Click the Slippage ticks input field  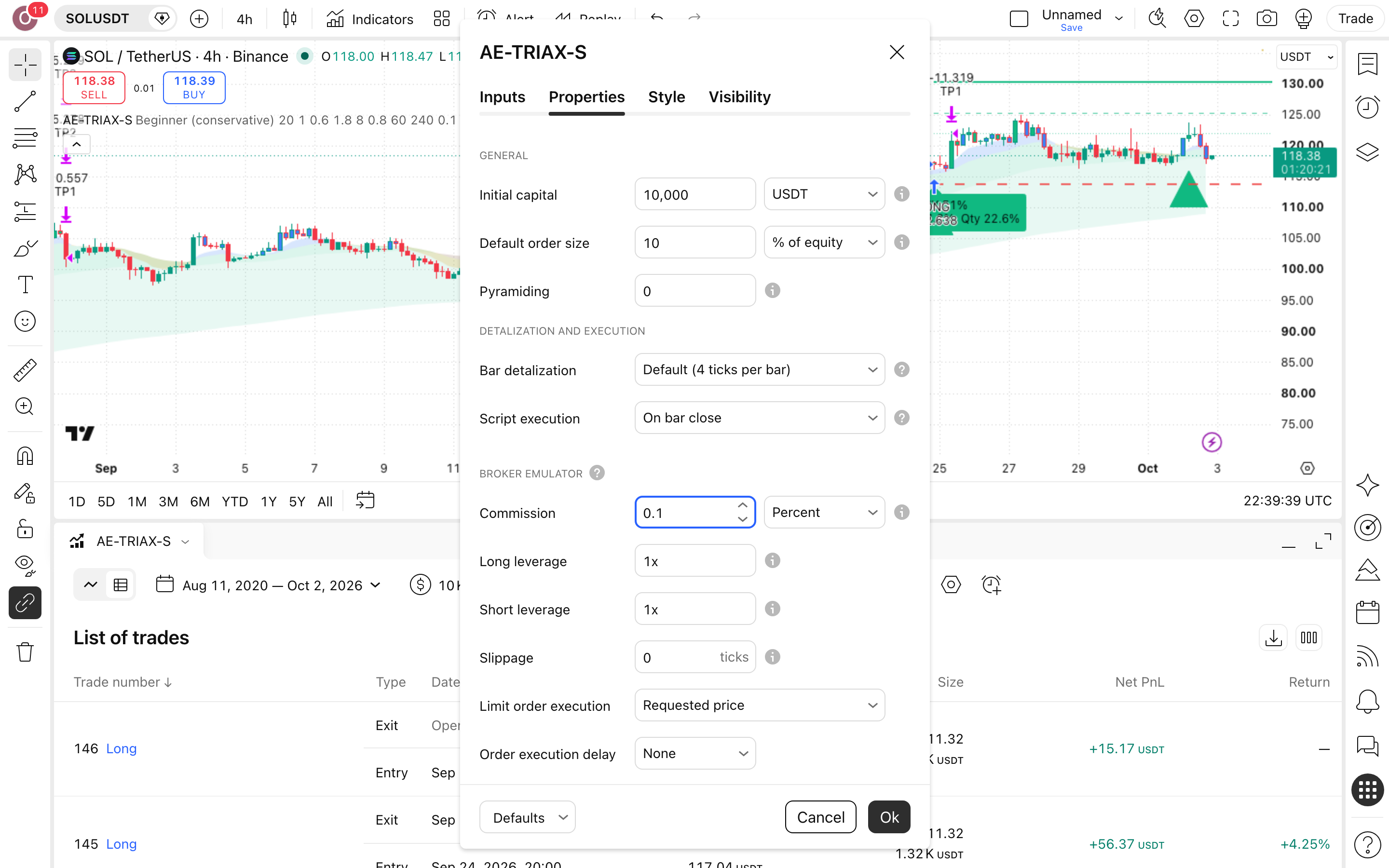click(x=695, y=657)
